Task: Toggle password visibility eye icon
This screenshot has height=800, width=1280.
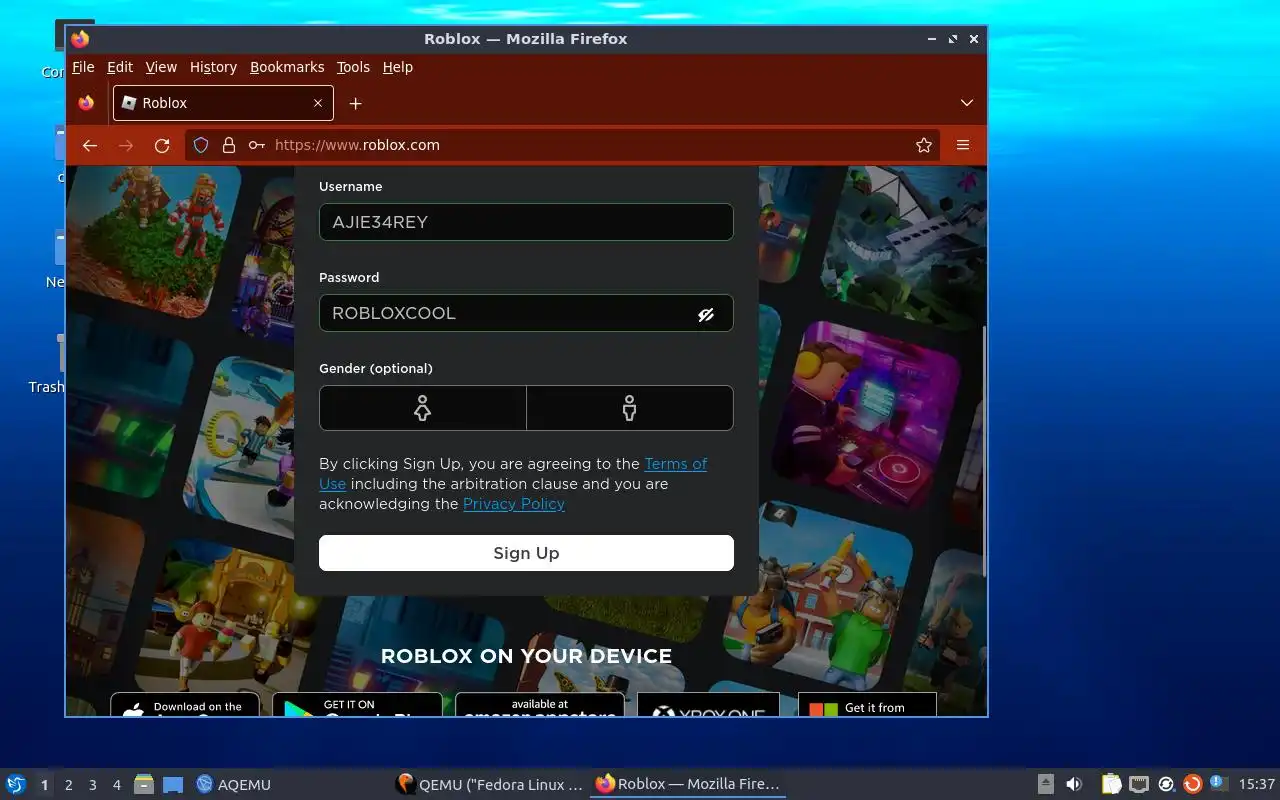Action: point(706,314)
